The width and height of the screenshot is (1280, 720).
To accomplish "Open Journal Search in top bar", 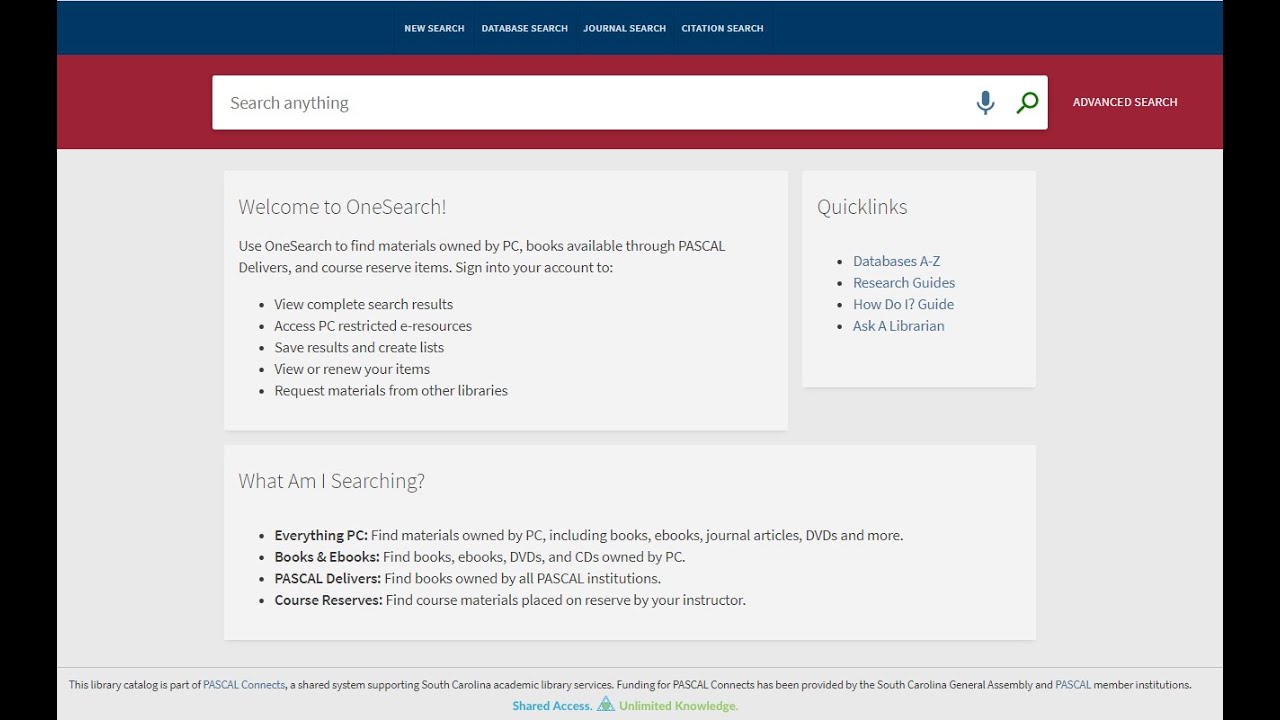I will 624,28.
